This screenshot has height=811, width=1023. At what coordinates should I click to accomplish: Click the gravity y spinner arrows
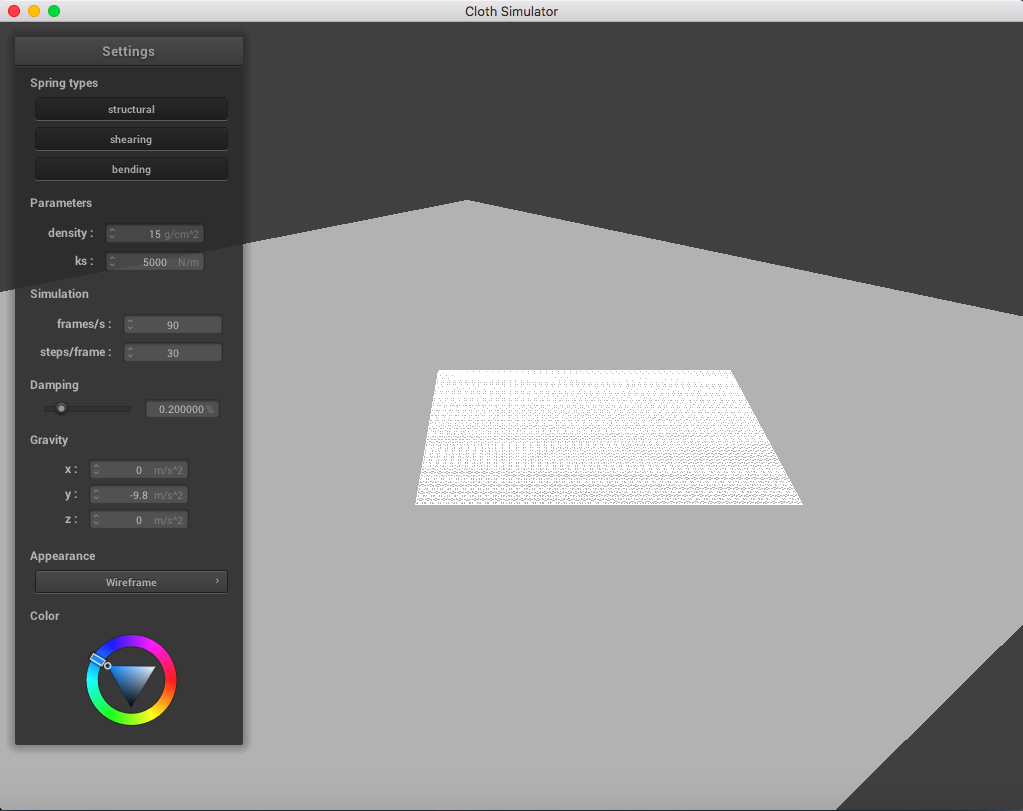tap(97, 495)
